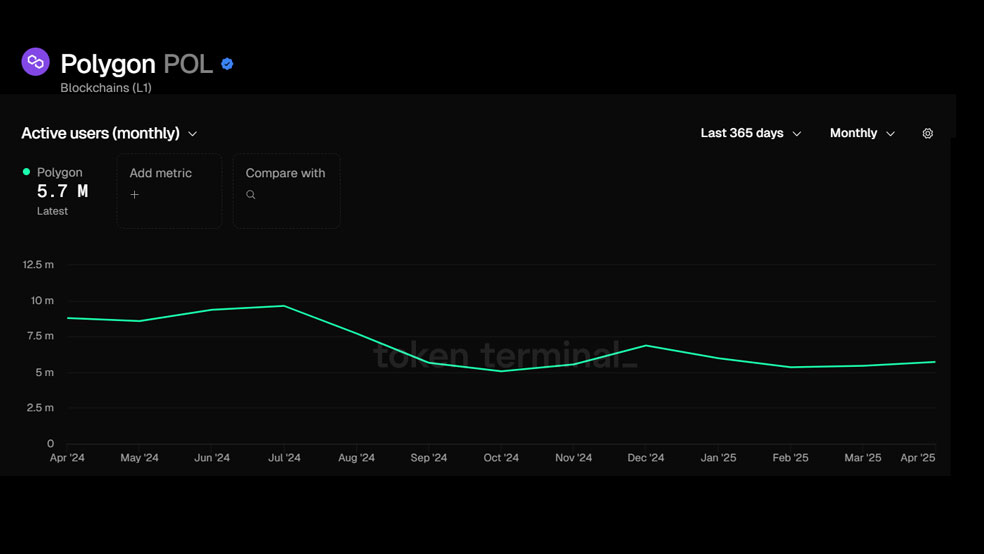
Task: Click the Feb '25 x-axis label
Action: [x=791, y=458]
